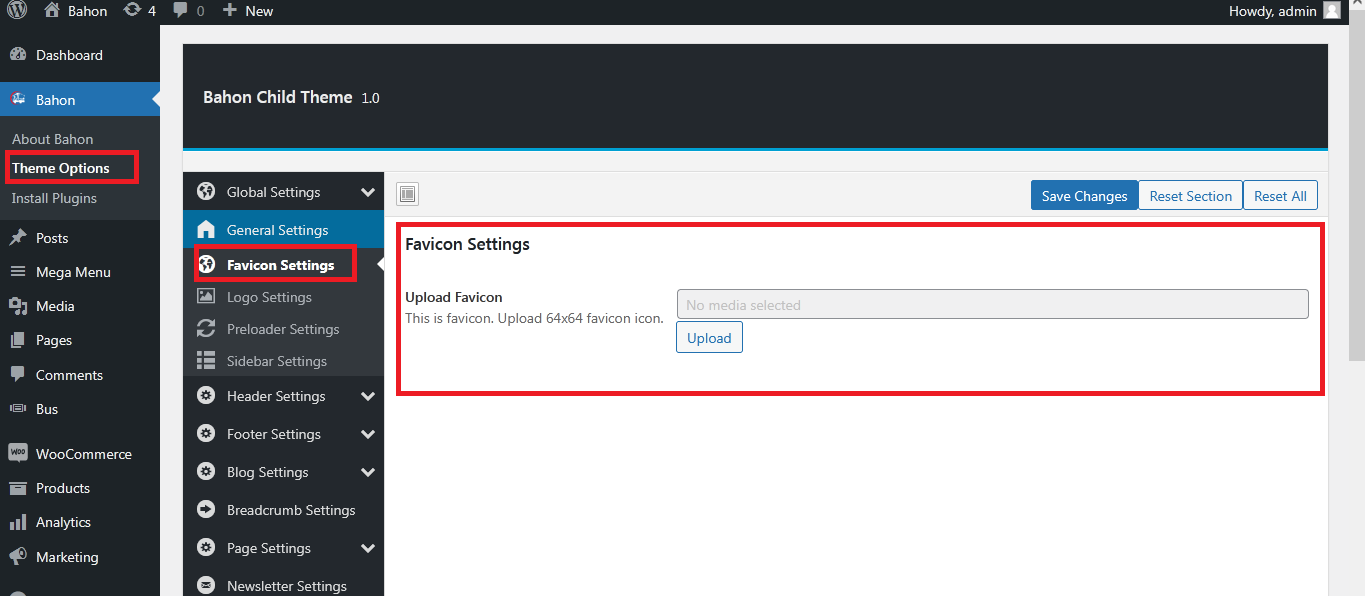Click the Reset All button
The image size is (1365, 596).
[1280, 196]
